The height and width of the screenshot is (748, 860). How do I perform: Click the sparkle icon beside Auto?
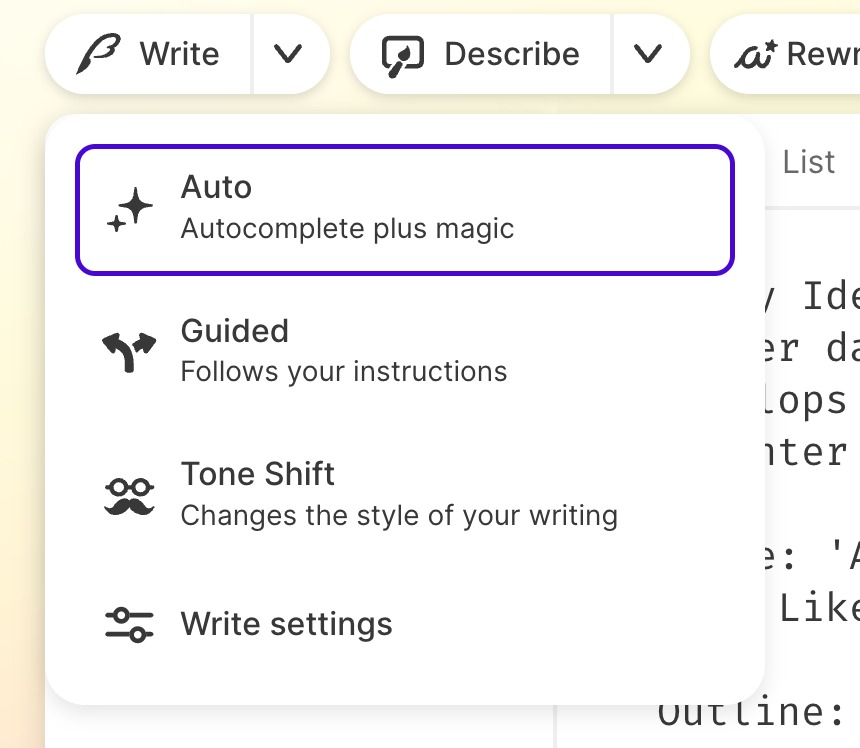(130, 210)
